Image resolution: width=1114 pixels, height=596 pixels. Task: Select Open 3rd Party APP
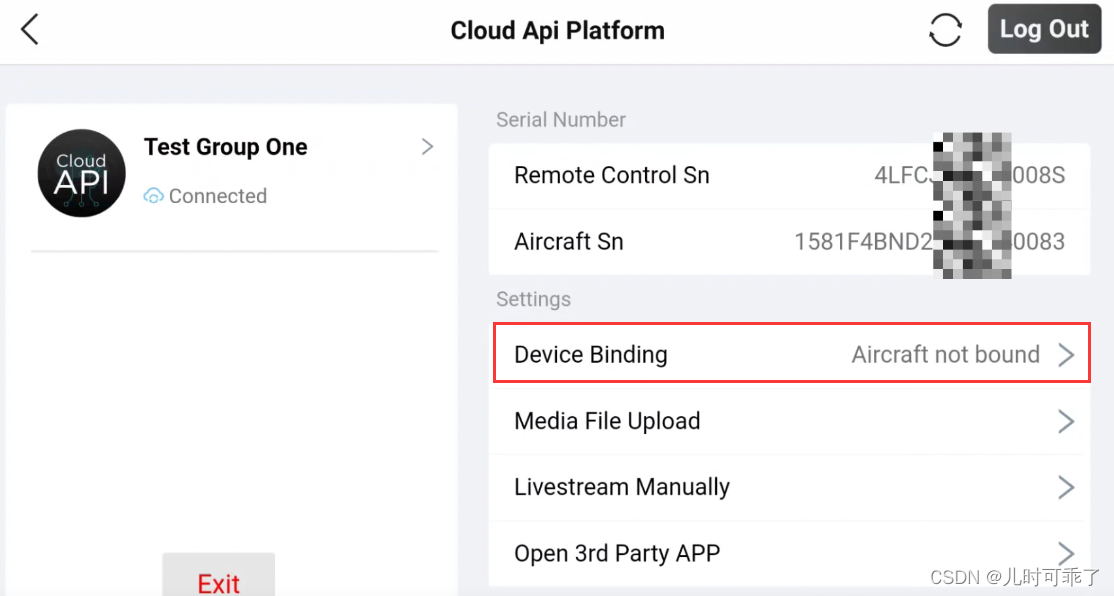point(617,553)
